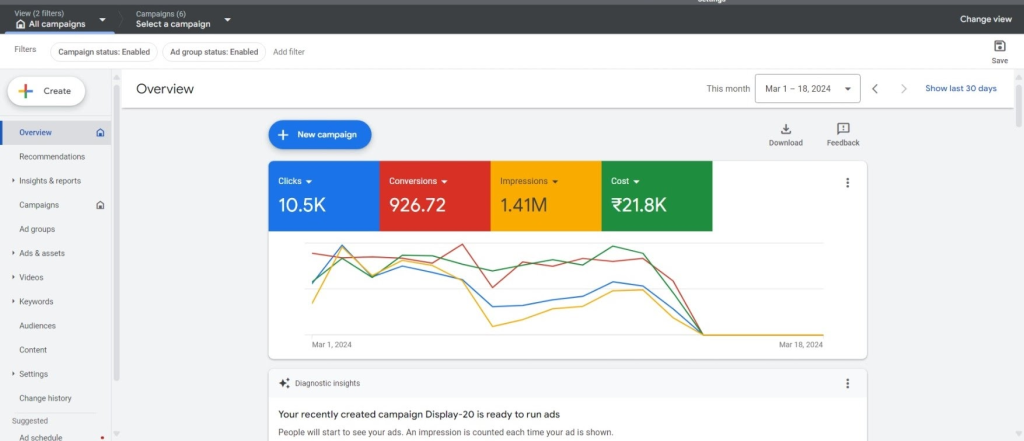Click the main page vertical scrollbar
The width and height of the screenshot is (1024, 441).
1019,105
